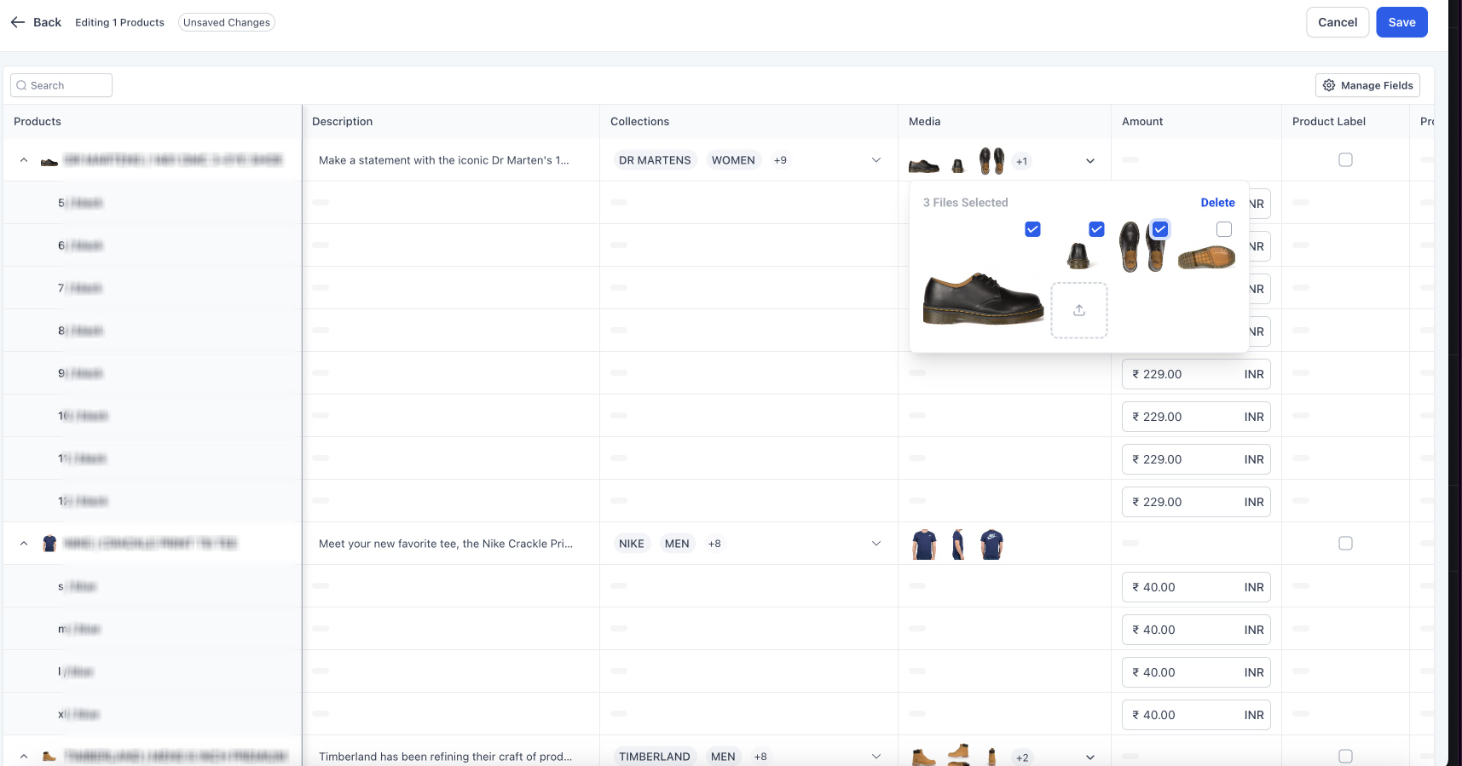Collapse the Dr Martens product variants
The height and width of the screenshot is (766, 1462).
23,160
